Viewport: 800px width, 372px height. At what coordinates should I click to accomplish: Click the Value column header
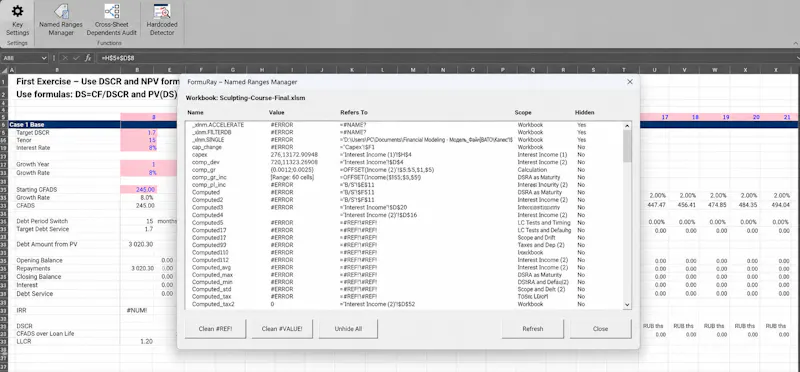[x=277, y=112]
